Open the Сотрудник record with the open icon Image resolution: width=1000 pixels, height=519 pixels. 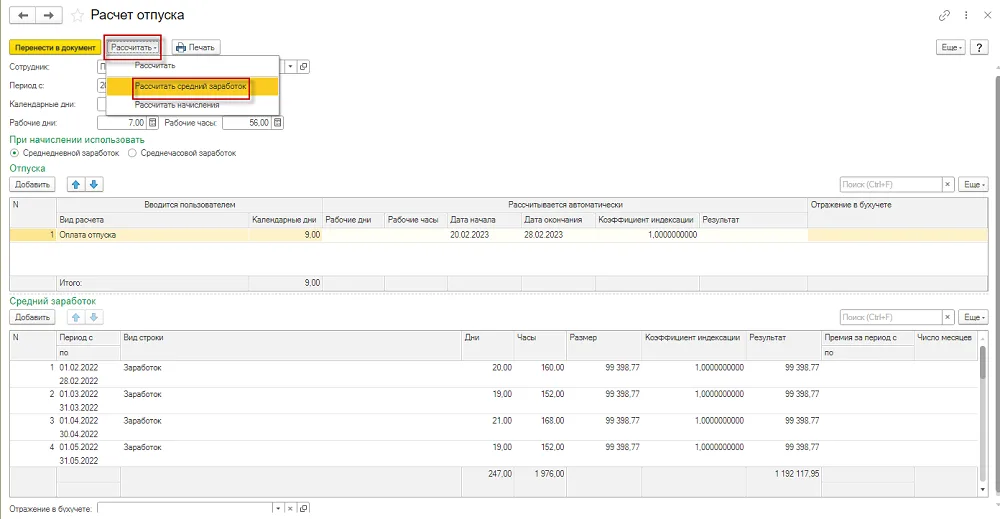coord(304,66)
